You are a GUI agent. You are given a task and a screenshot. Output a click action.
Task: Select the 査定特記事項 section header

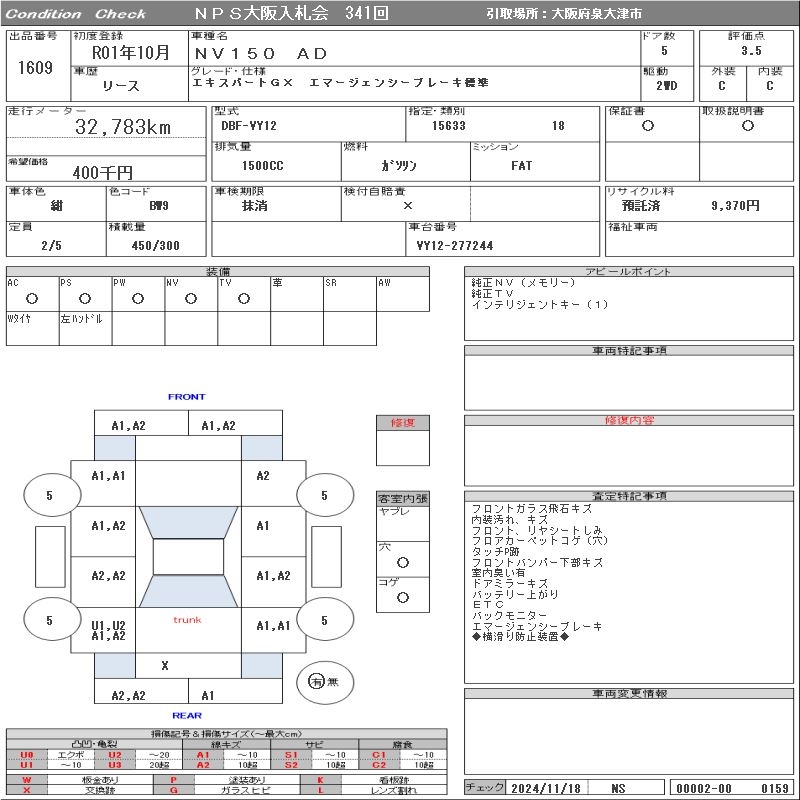tap(629, 496)
